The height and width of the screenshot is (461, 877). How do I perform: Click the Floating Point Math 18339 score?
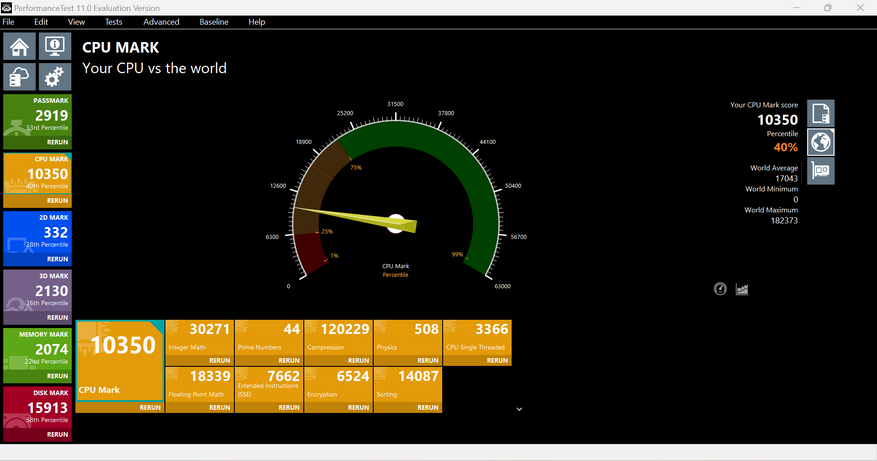(x=210, y=376)
